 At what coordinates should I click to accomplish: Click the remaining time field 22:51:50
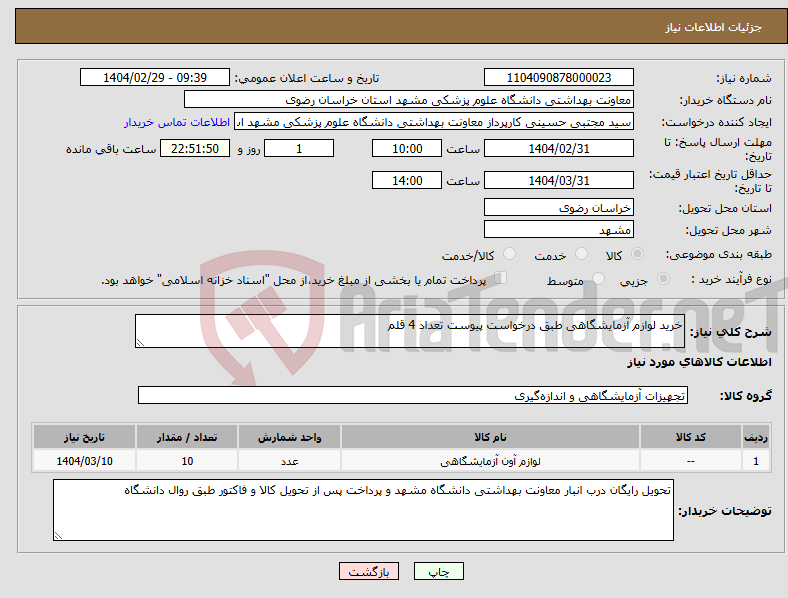(x=195, y=148)
